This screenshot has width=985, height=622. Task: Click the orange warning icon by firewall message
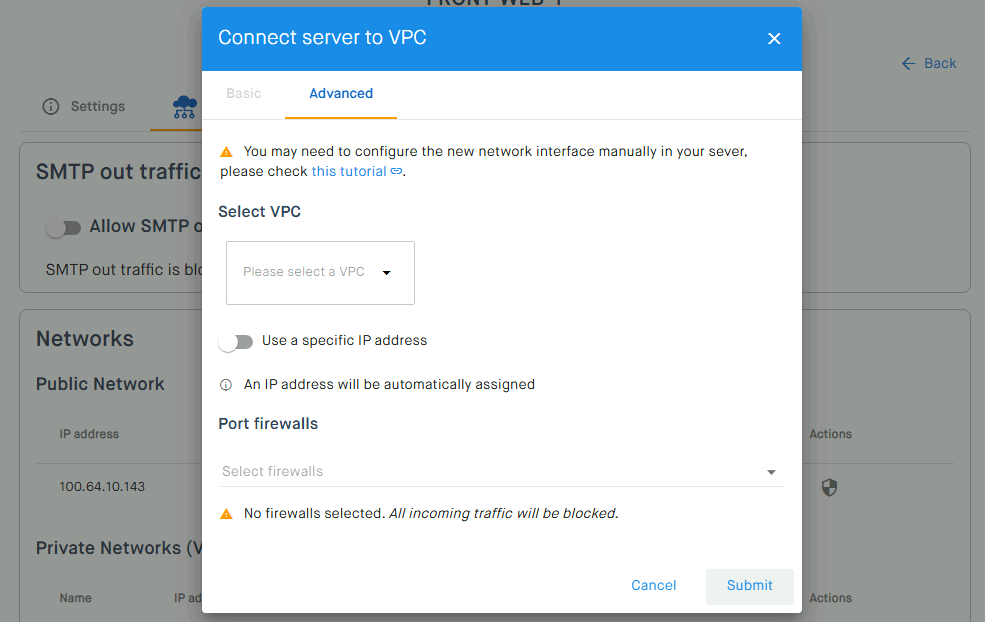[x=226, y=514]
